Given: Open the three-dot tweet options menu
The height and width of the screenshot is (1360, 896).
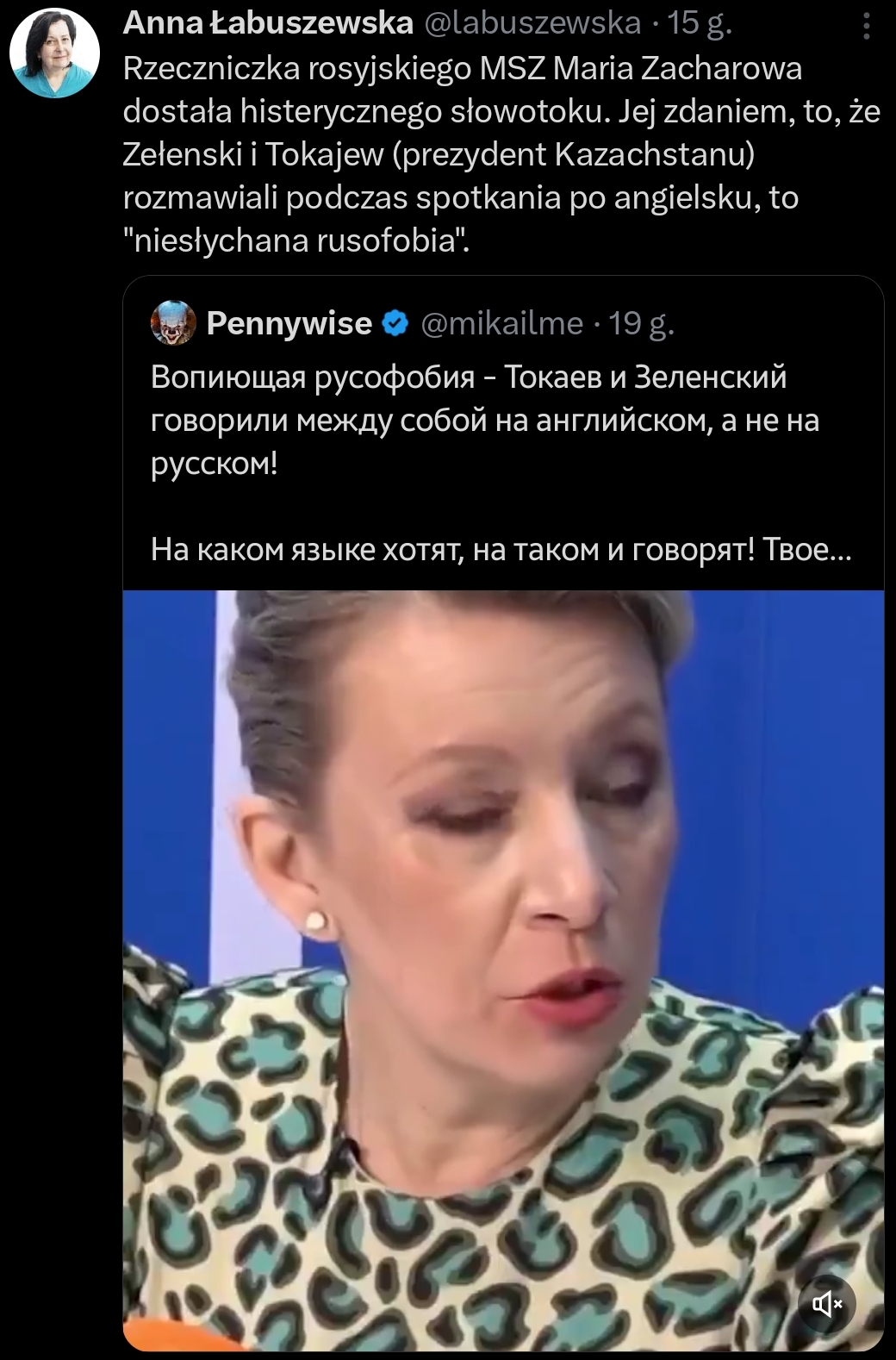Looking at the screenshot, I should tap(866, 26).
